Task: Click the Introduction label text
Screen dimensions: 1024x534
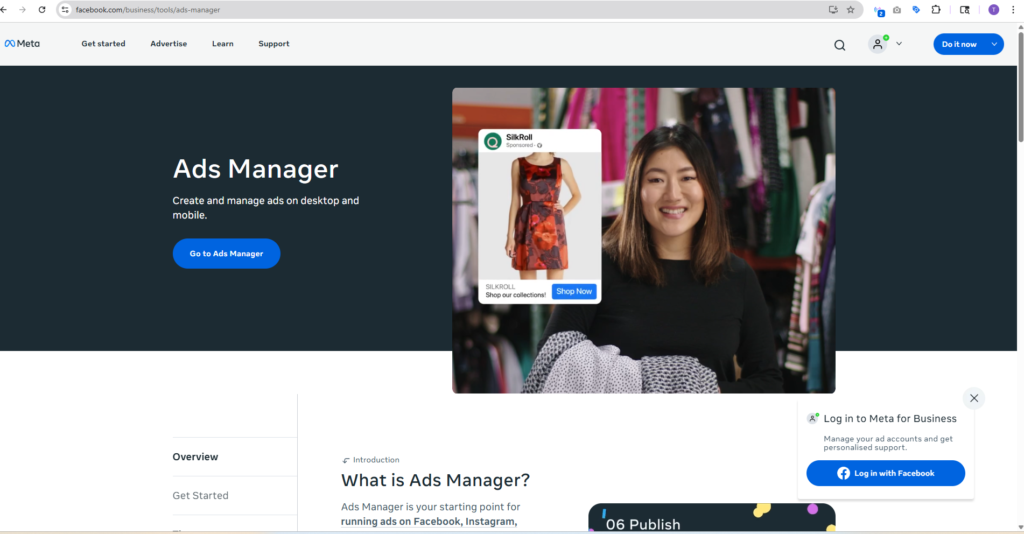Action: click(x=376, y=460)
